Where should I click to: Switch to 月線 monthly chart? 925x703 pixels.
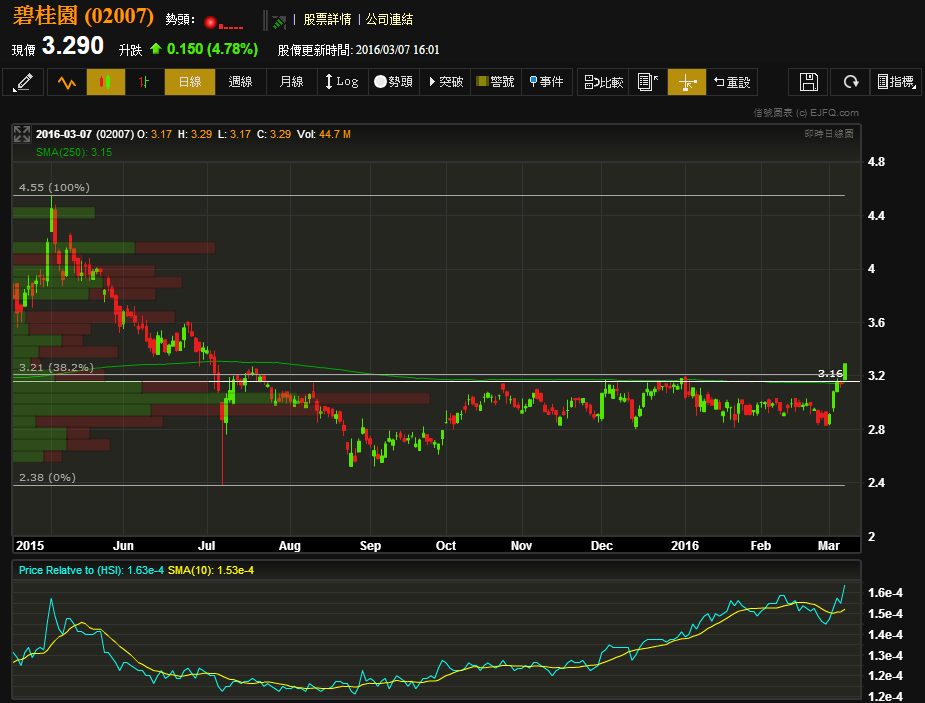pos(291,82)
